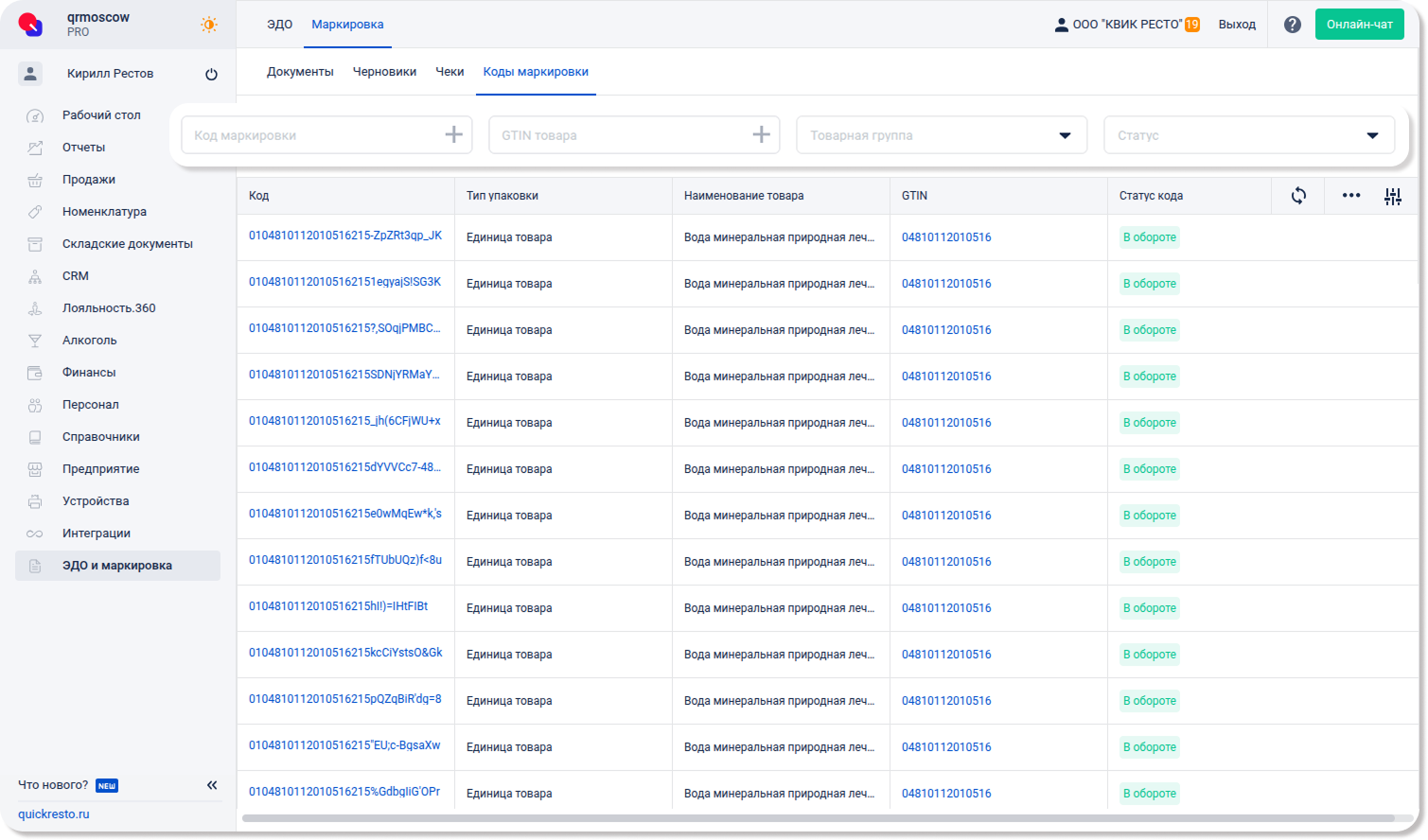Viewport: 1428px width, 840px height.
Task: Collapse sidebar with double chevron icon
Action: (x=212, y=785)
